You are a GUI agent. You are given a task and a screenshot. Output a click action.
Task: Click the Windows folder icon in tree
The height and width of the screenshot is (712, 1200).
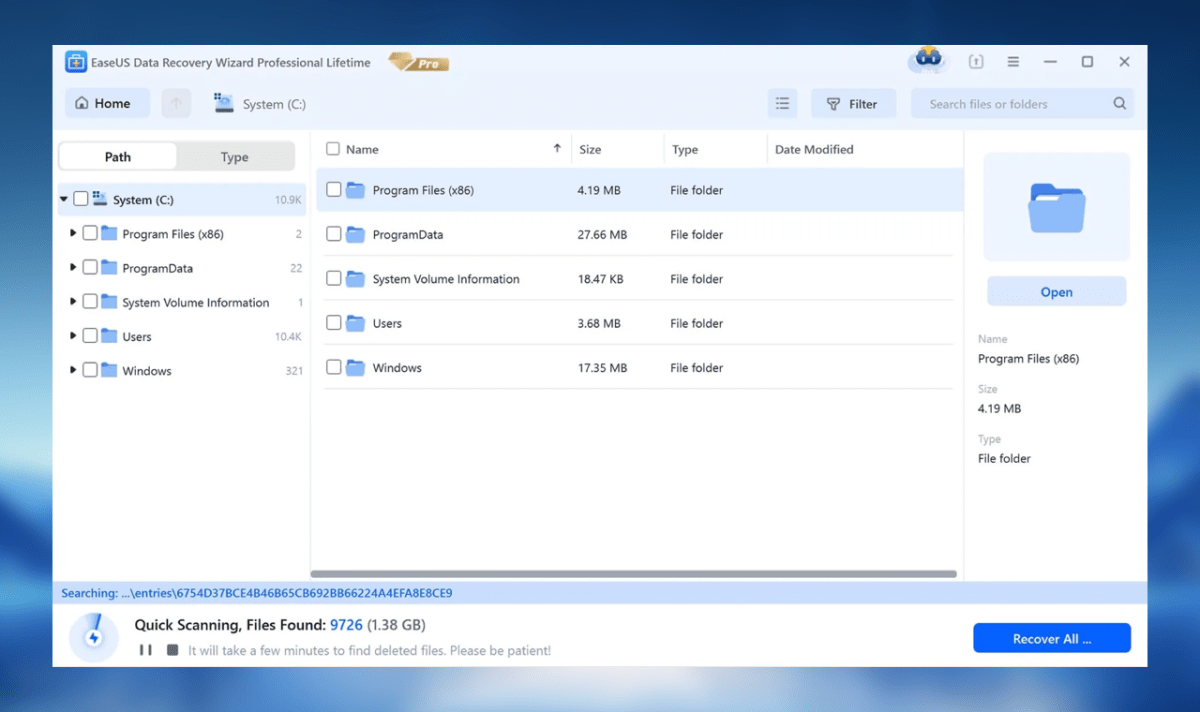[109, 370]
